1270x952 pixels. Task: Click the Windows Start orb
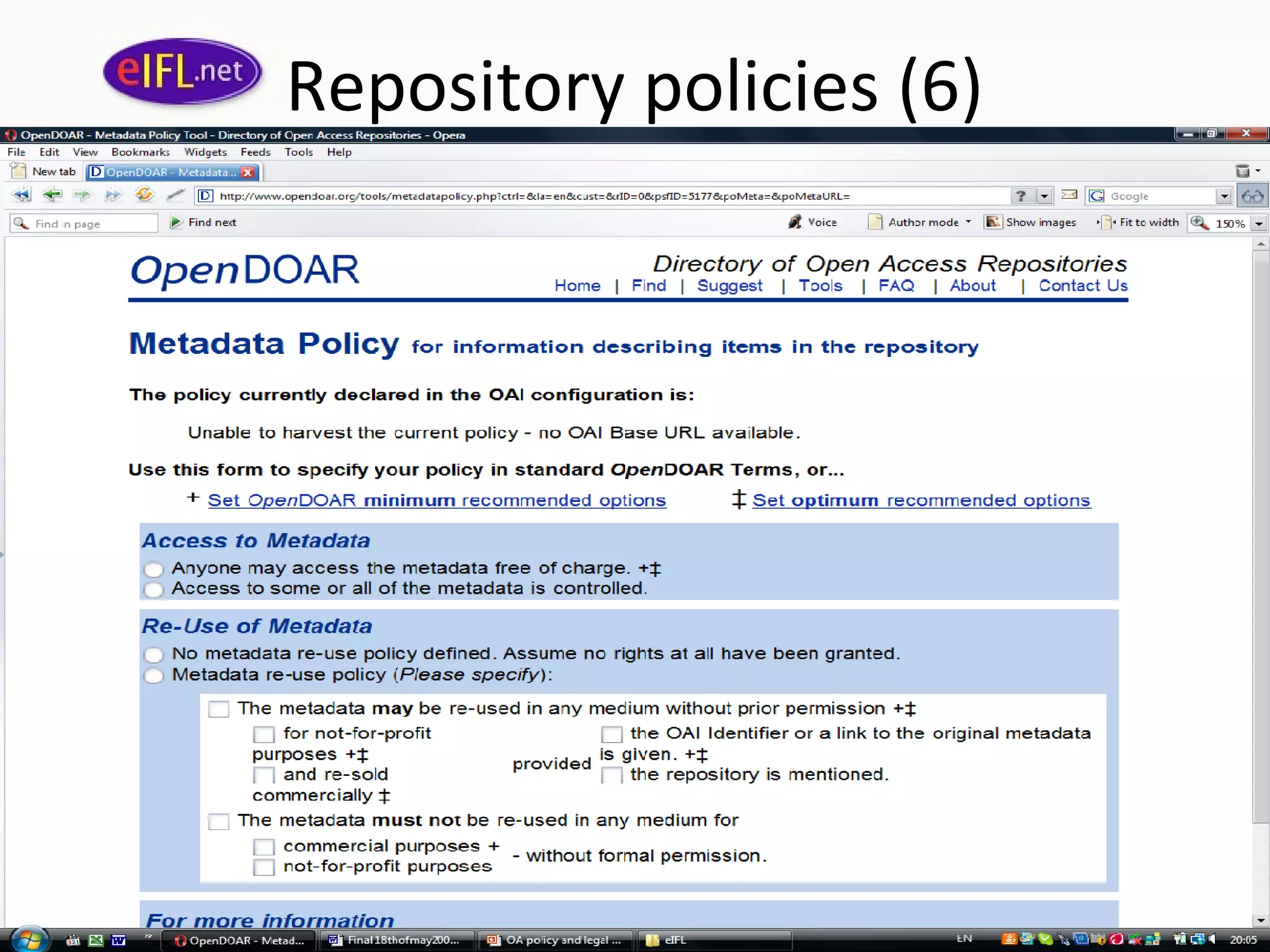pos(29,940)
